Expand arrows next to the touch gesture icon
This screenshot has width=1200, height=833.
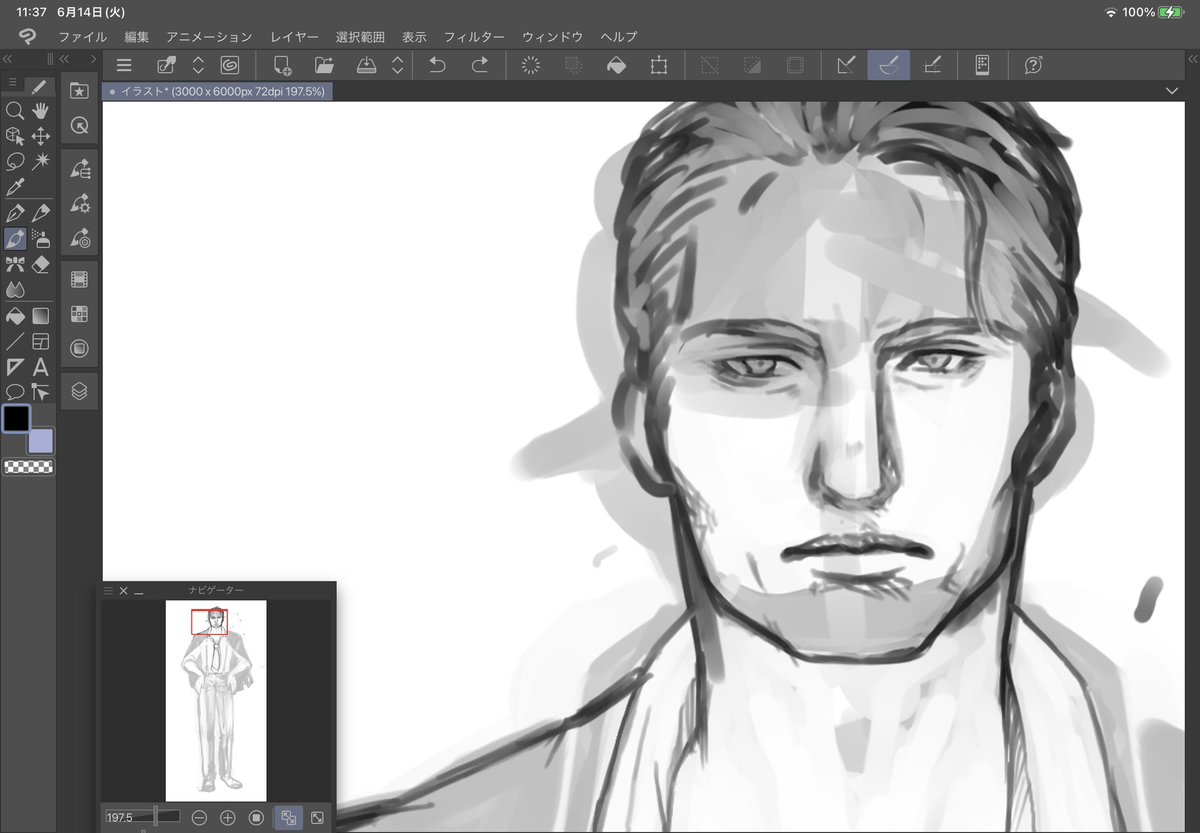coord(198,65)
